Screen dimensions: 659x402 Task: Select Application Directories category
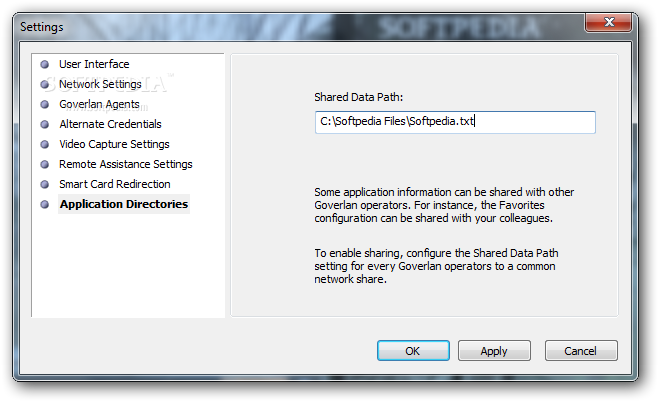124,204
